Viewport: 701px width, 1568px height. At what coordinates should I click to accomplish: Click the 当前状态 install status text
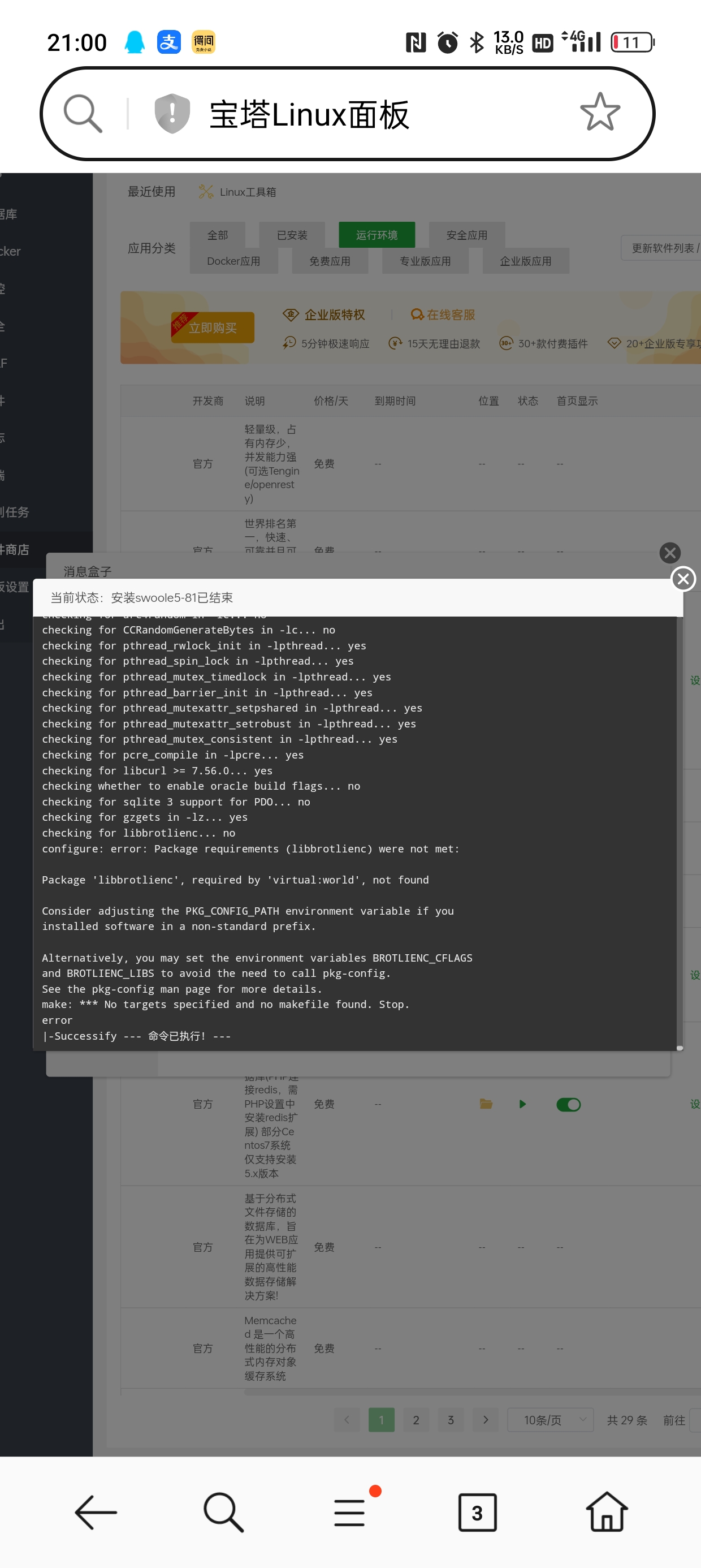[141, 598]
